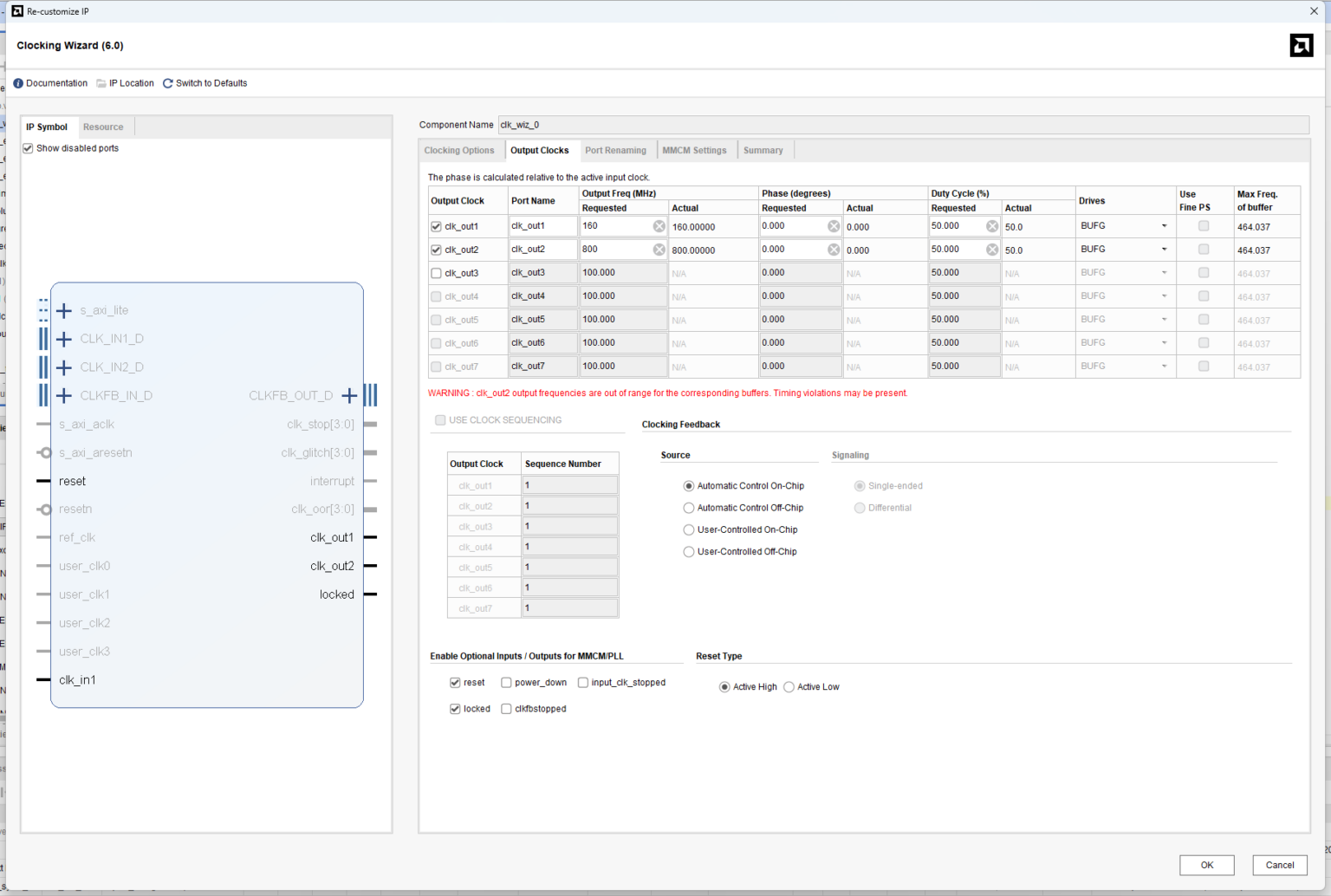
Task: Enable the clk_out3 output clock
Action: pos(437,273)
